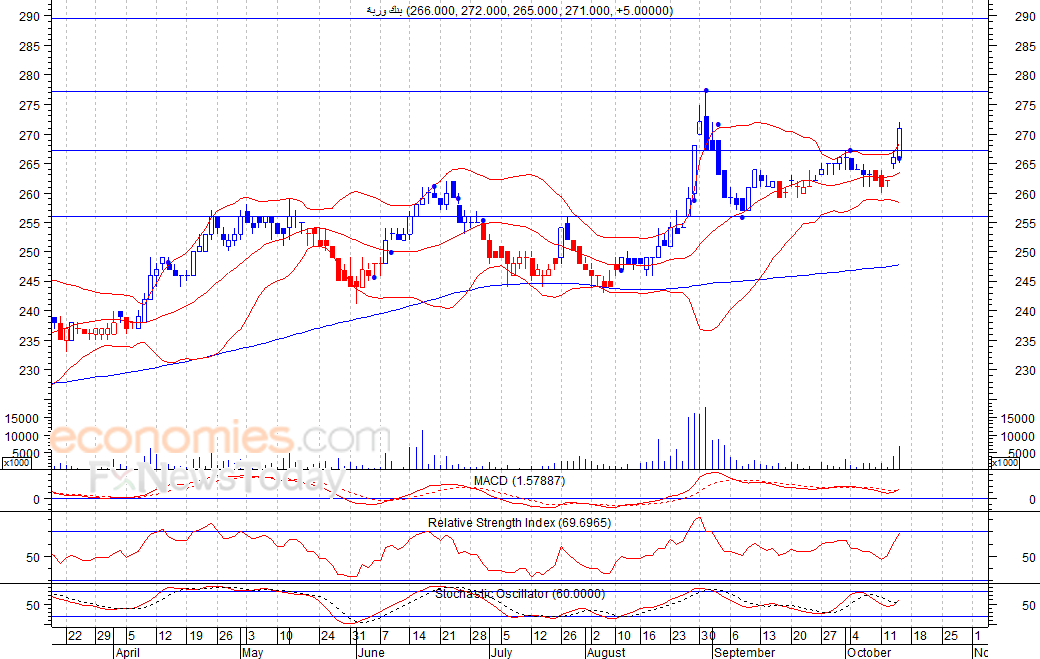This screenshot has width=1040, height=659.
Task: Click the latest tall blue candle in October
Action: pyautogui.click(x=899, y=142)
